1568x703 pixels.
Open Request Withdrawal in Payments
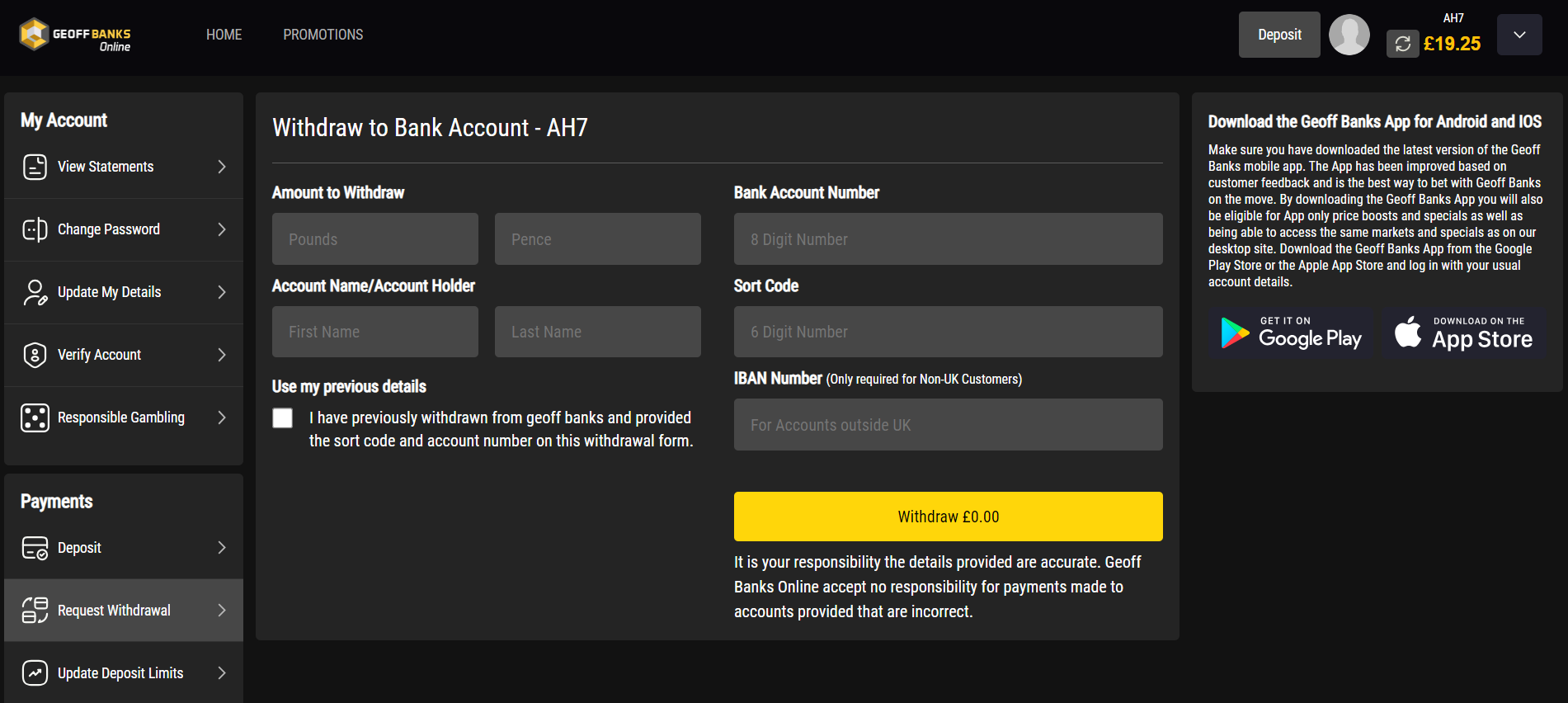124,611
